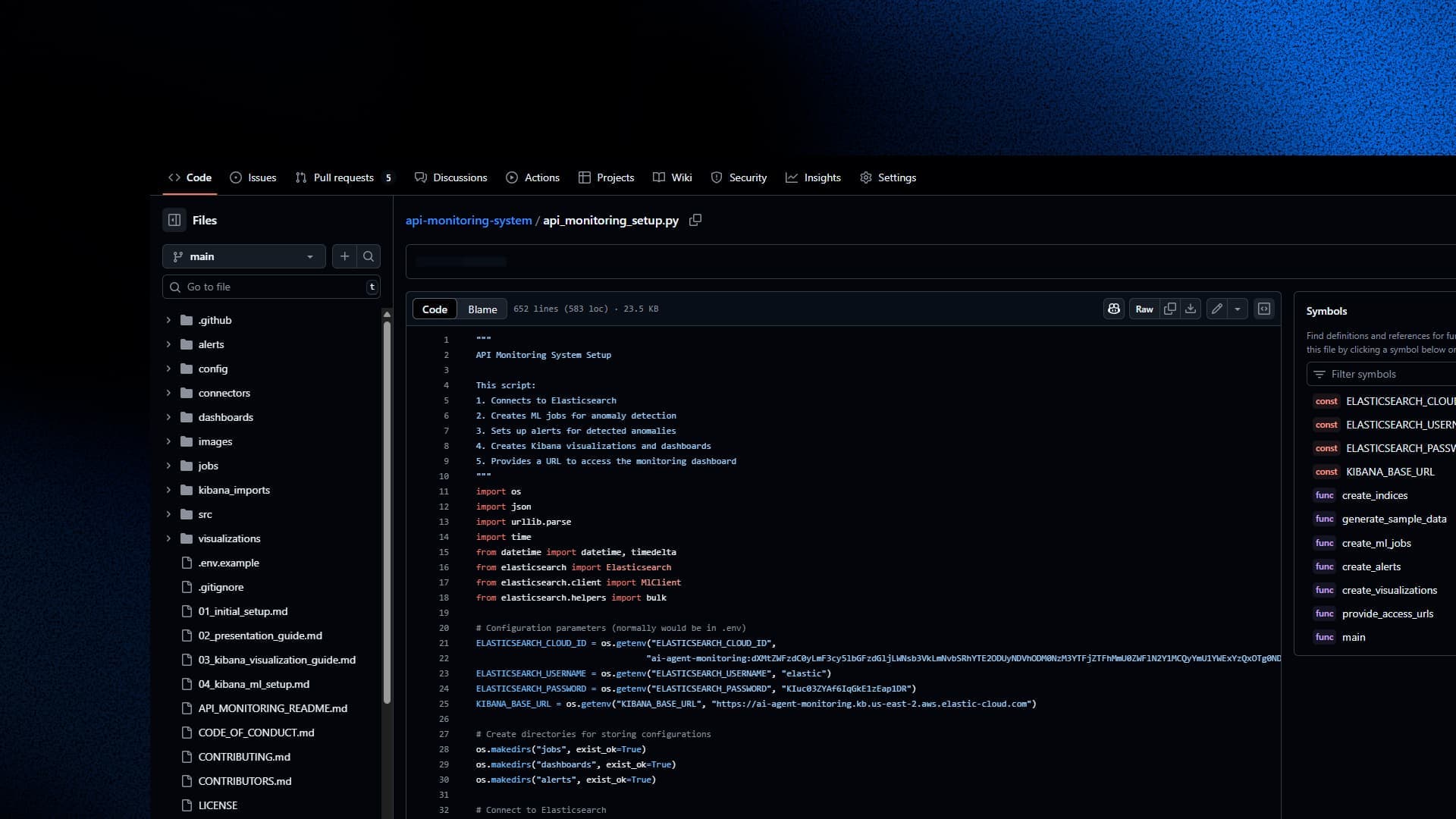
Task: Open the Actions tab
Action: (532, 177)
